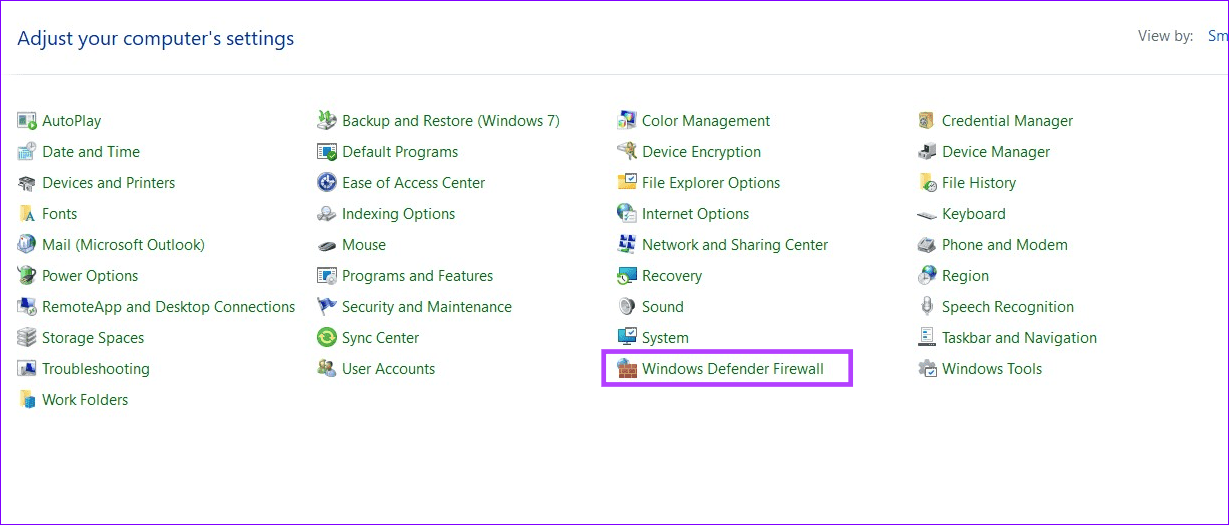Click the Sound speaker icon
The width and height of the screenshot is (1229, 525).
(627, 307)
